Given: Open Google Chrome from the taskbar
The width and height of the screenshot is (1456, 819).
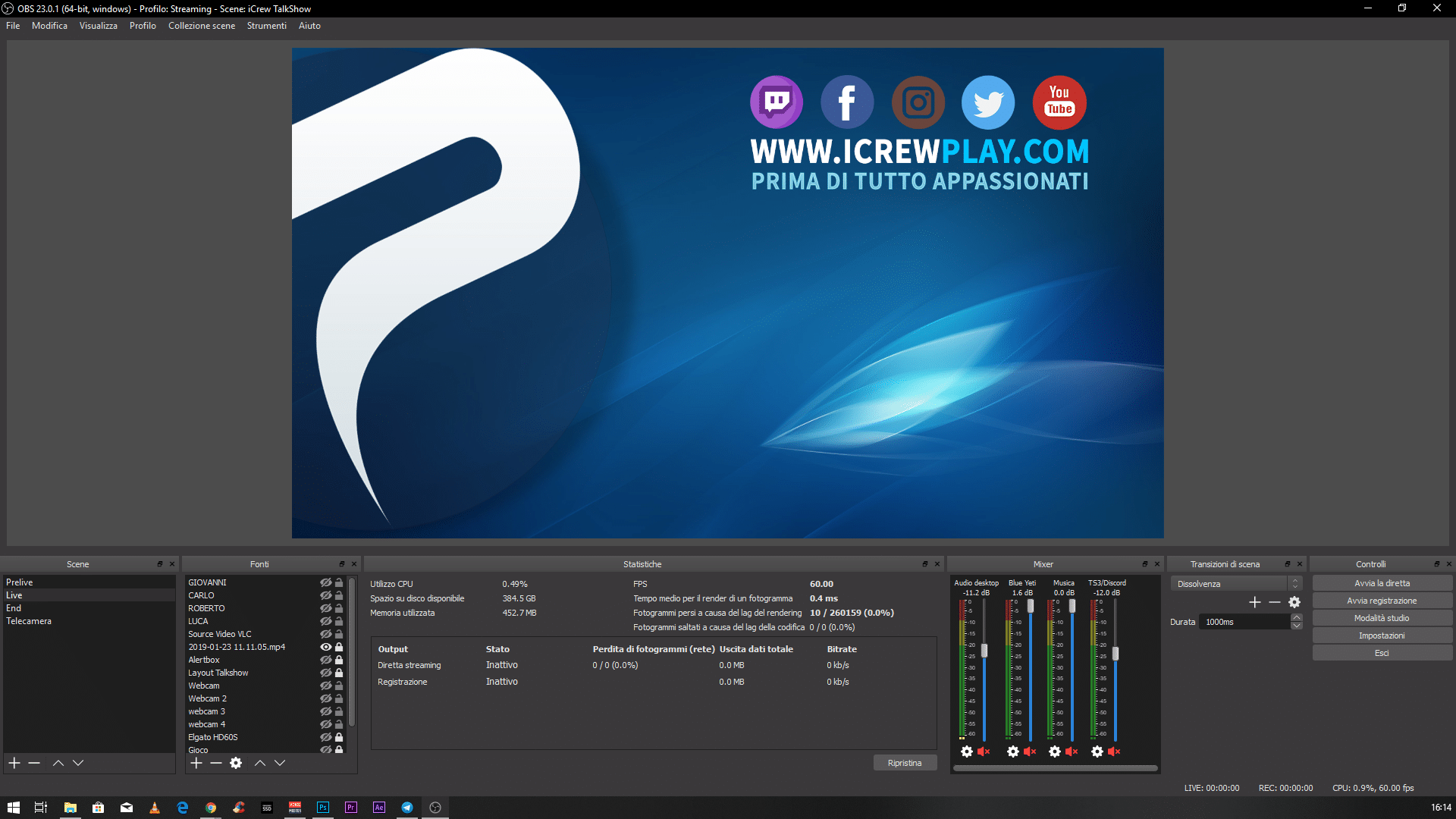Looking at the screenshot, I should coord(211,808).
